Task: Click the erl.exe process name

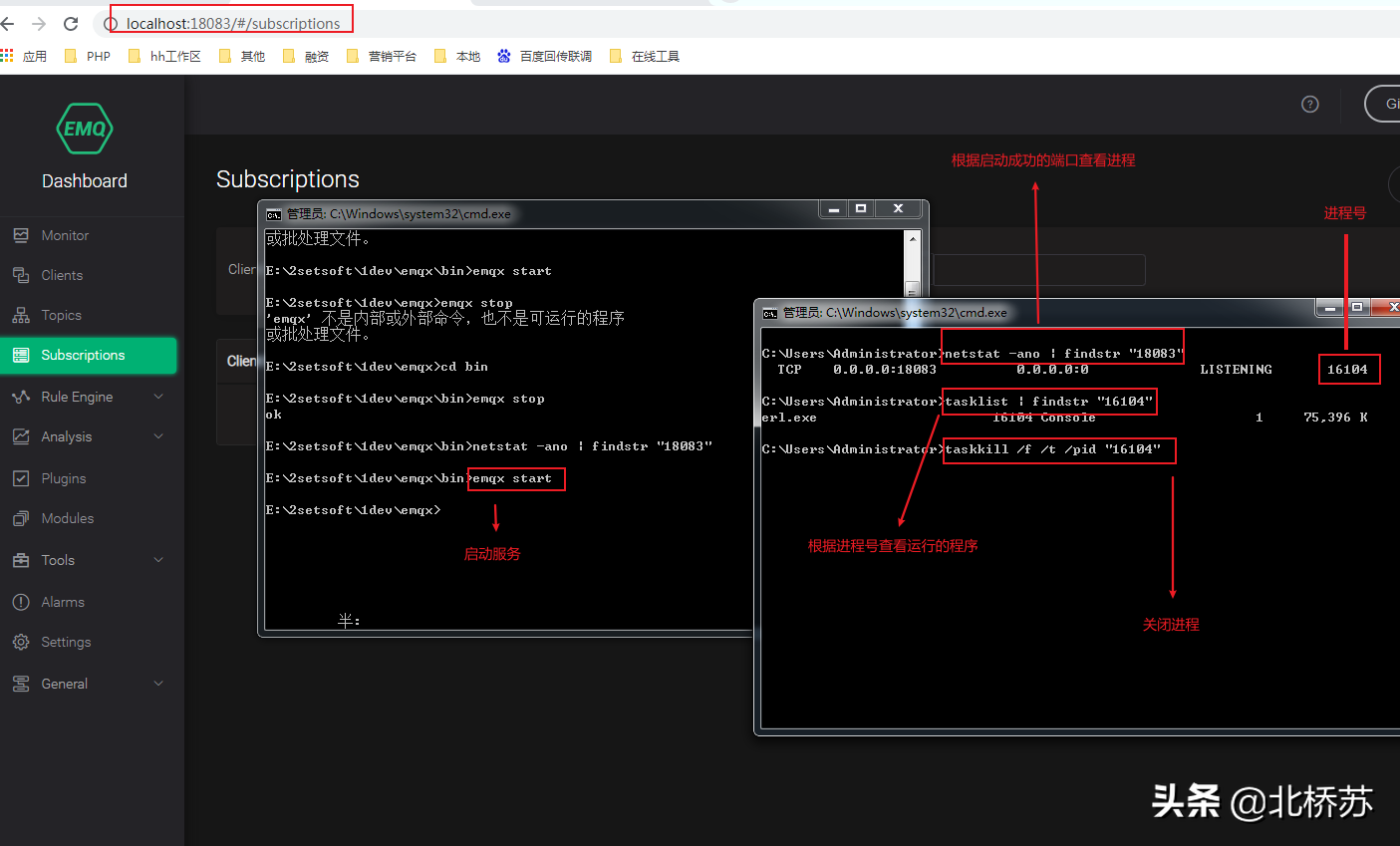Action: click(x=789, y=418)
